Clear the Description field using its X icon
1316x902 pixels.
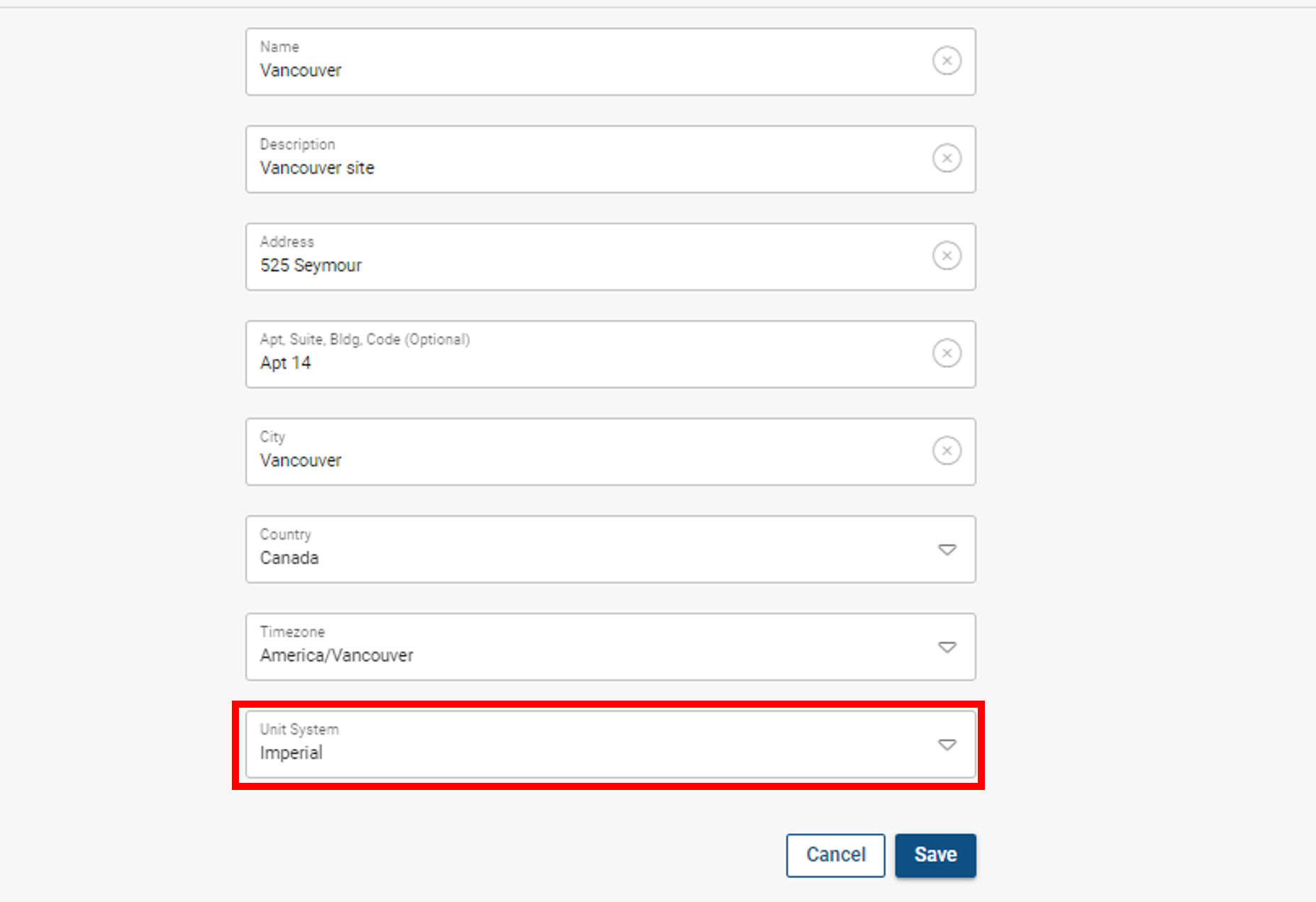pyautogui.click(x=947, y=158)
